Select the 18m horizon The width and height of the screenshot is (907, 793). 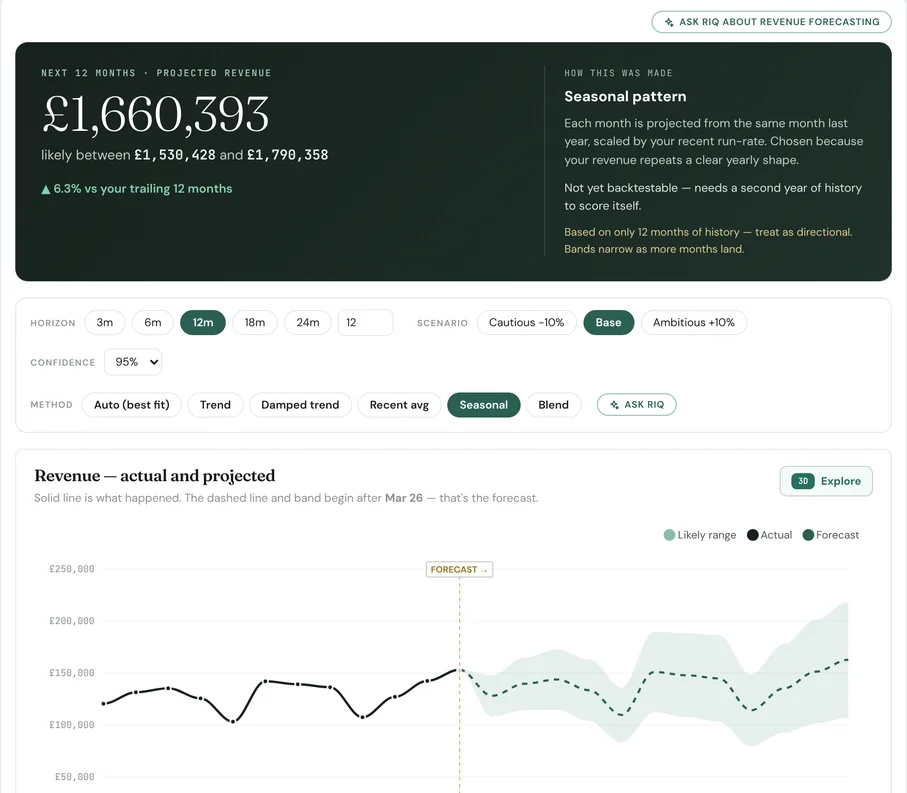pyautogui.click(x=255, y=322)
